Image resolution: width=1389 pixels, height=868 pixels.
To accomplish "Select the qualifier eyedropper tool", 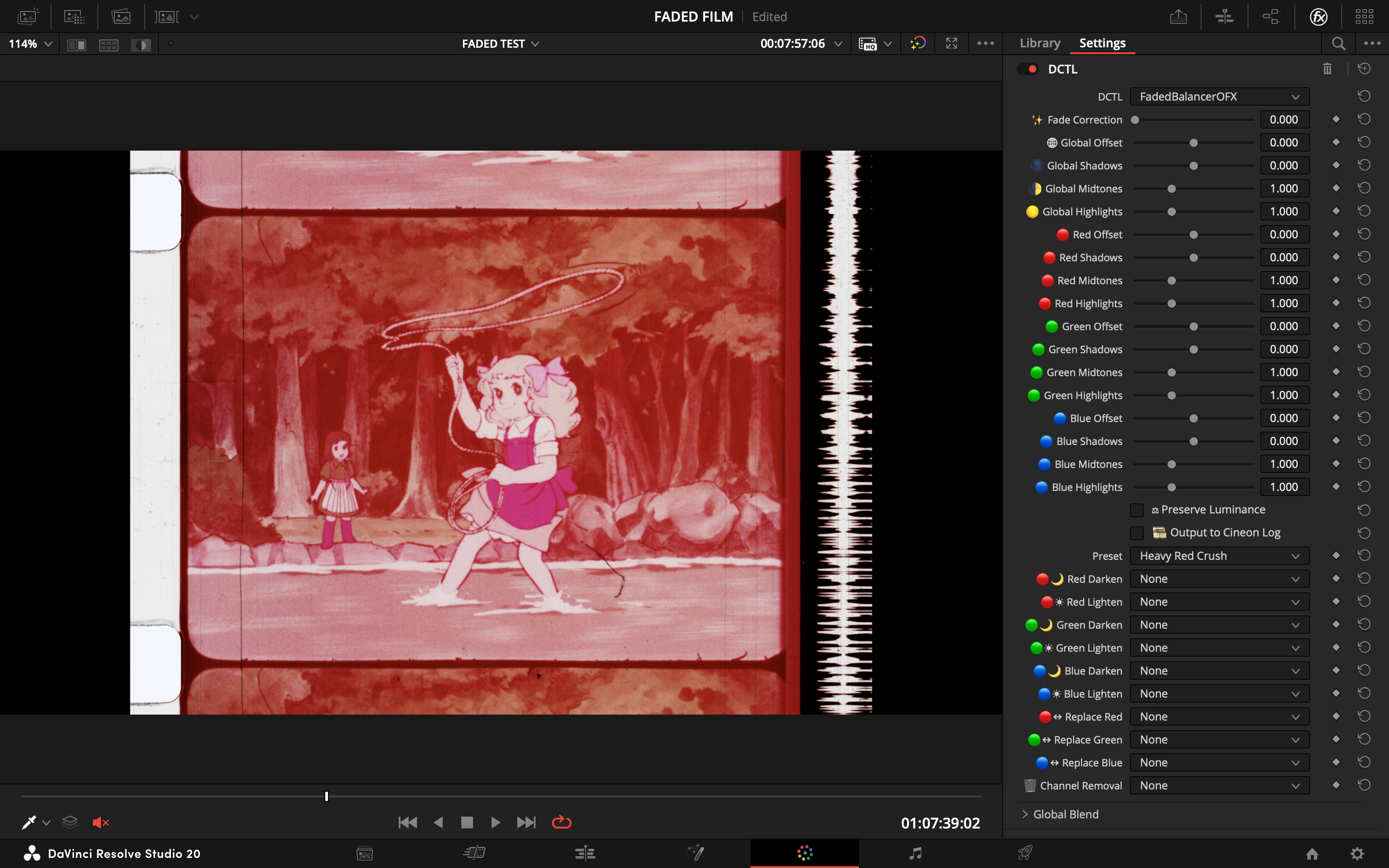I will click(28, 823).
